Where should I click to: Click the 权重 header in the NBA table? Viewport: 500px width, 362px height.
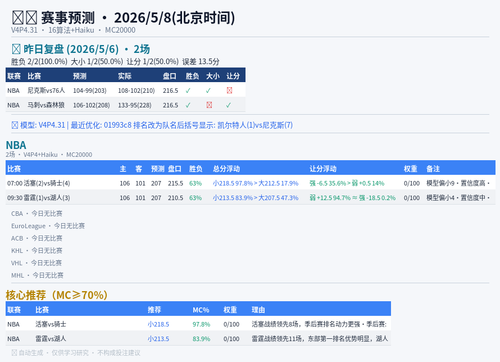[x=410, y=169]
